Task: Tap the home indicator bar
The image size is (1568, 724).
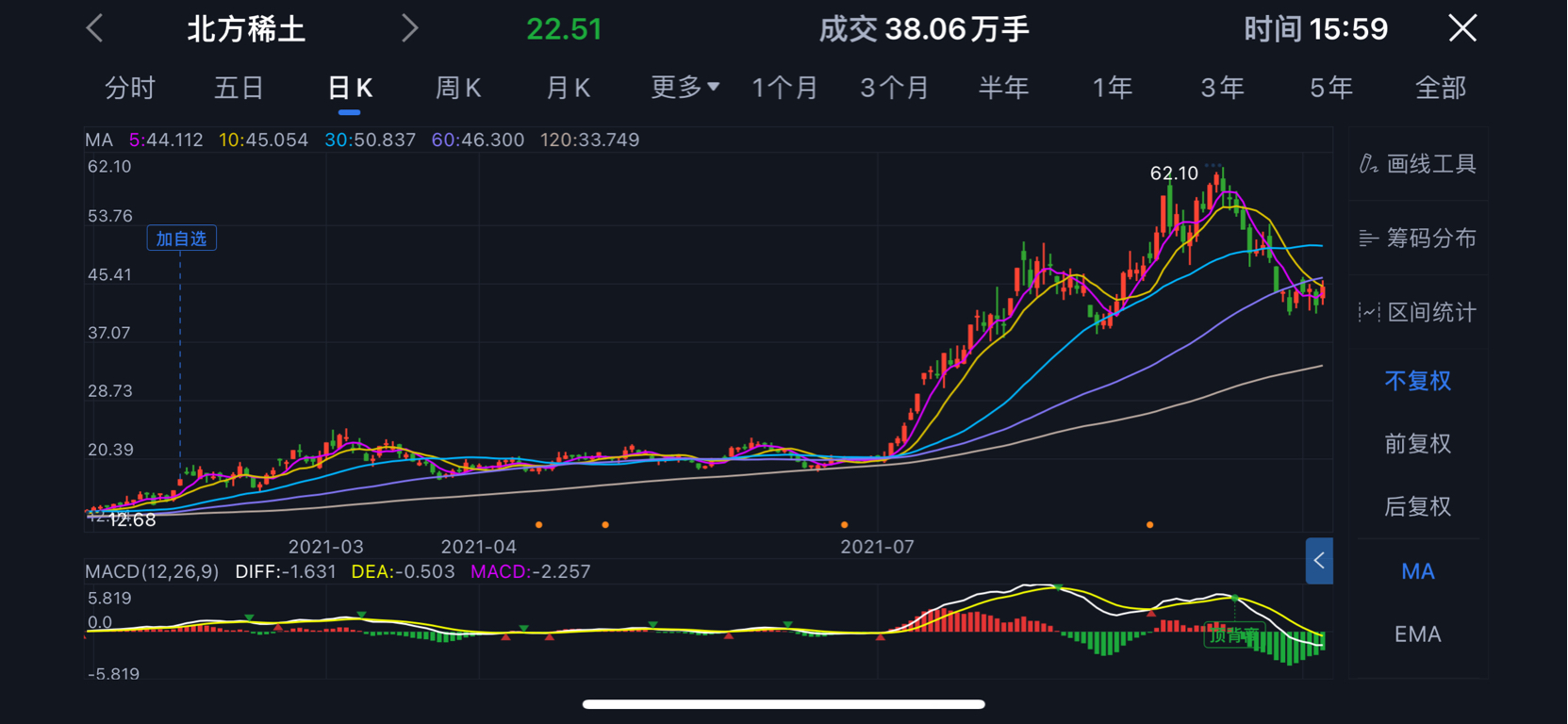Action: click(x=784, y=704)
